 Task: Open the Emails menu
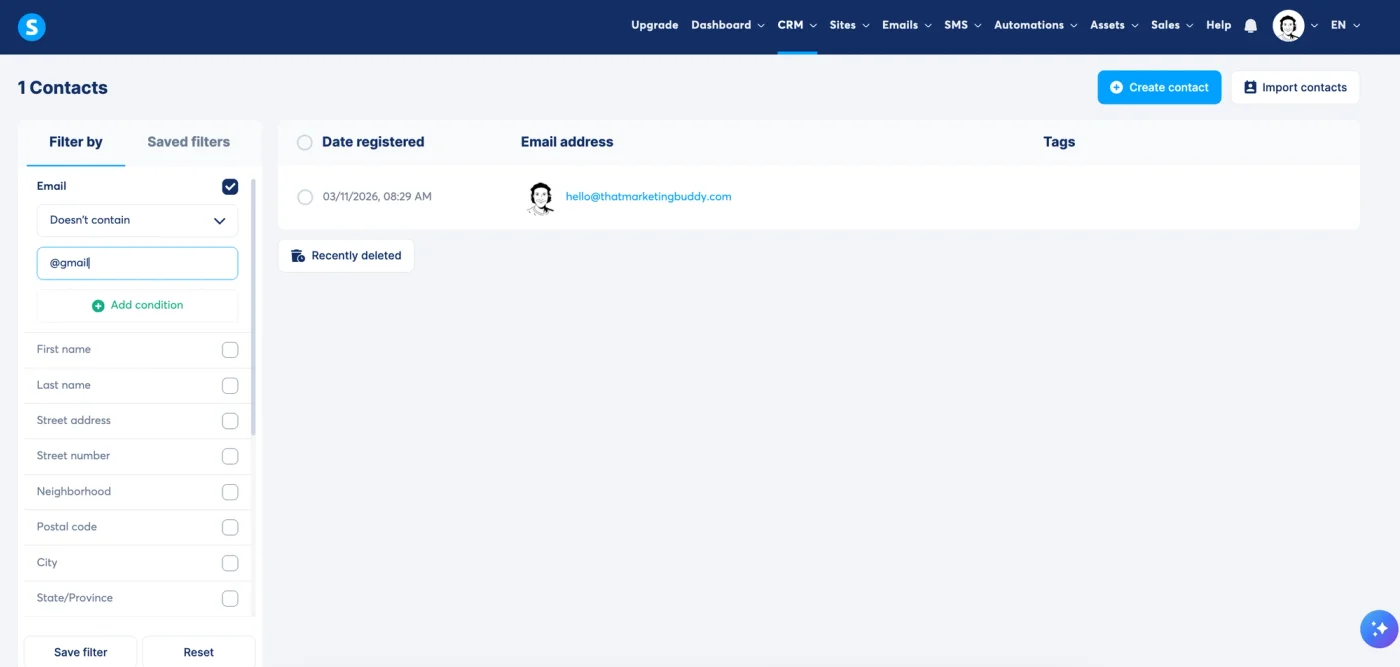pyautogui.click(x=900, y=25)
